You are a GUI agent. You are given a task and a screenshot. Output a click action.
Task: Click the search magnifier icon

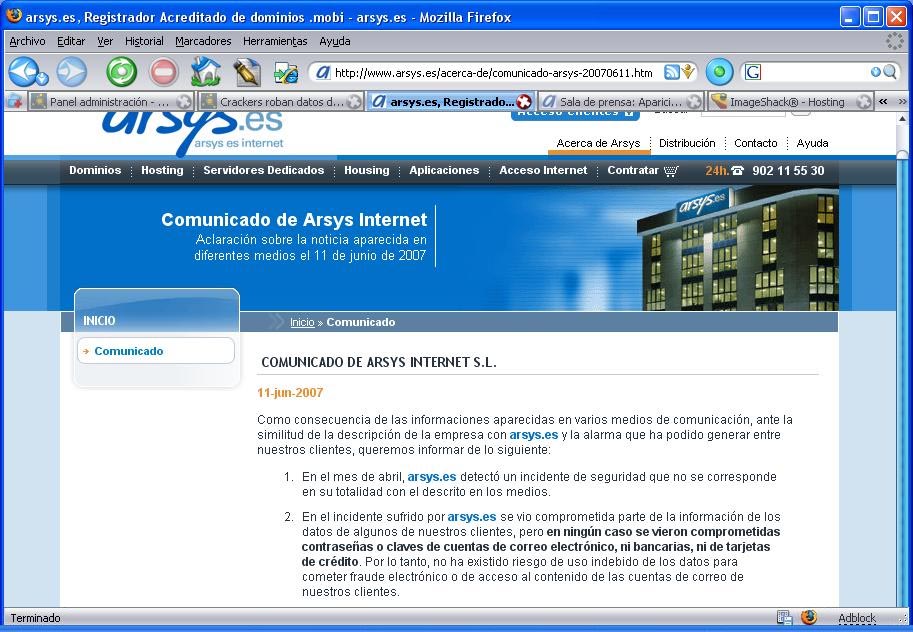(x=889, y=72)
